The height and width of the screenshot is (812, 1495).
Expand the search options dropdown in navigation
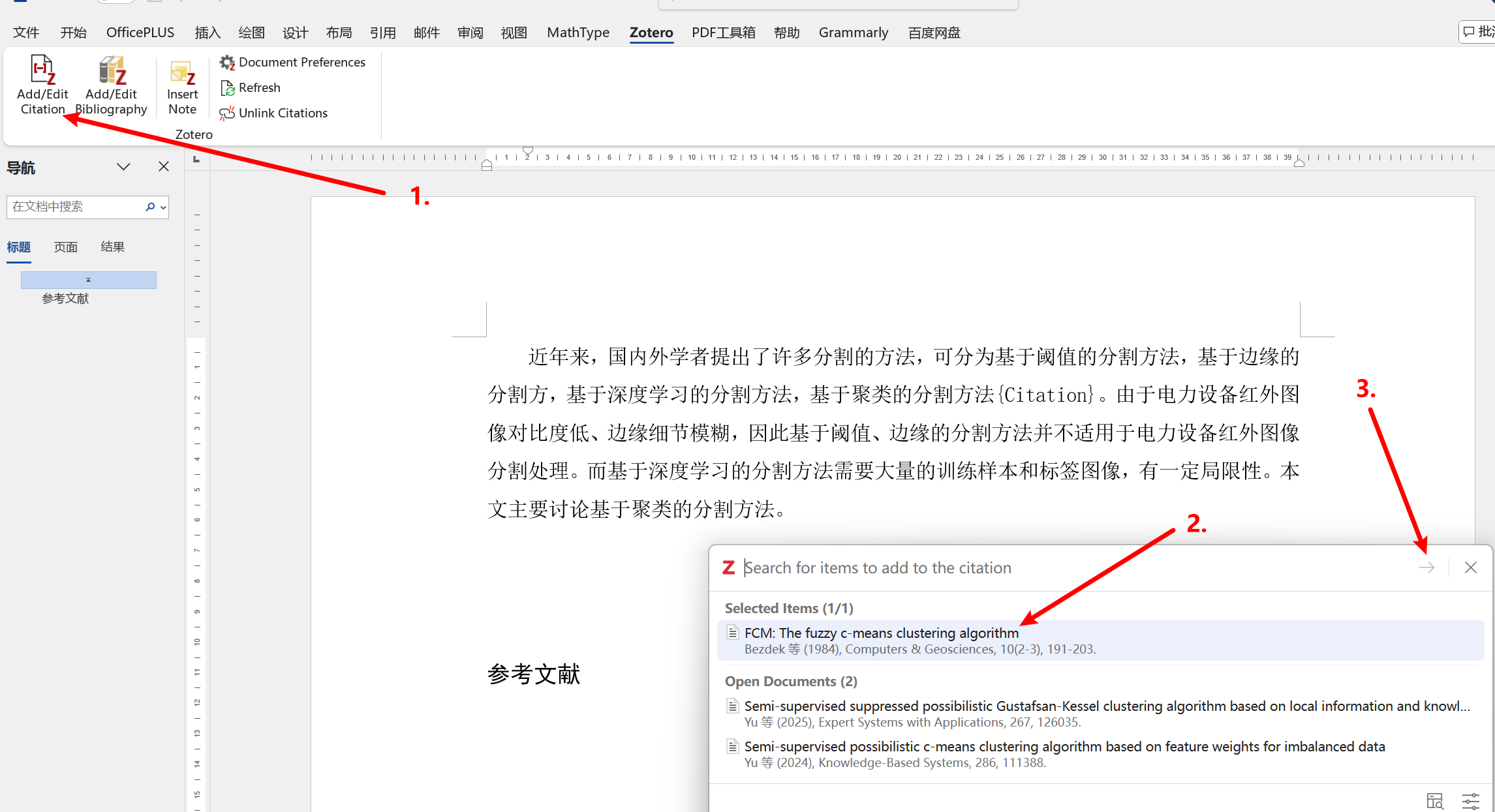click(163, 207)
